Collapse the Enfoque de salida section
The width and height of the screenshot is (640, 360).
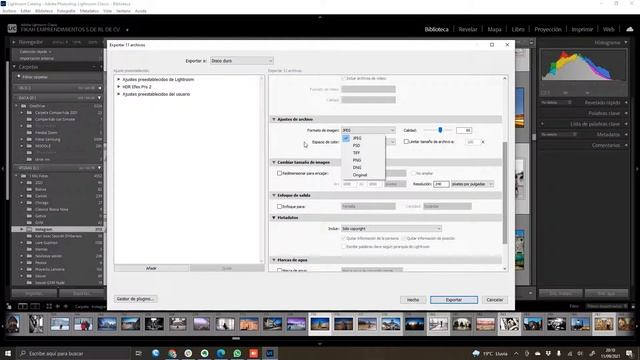[274, 196]
